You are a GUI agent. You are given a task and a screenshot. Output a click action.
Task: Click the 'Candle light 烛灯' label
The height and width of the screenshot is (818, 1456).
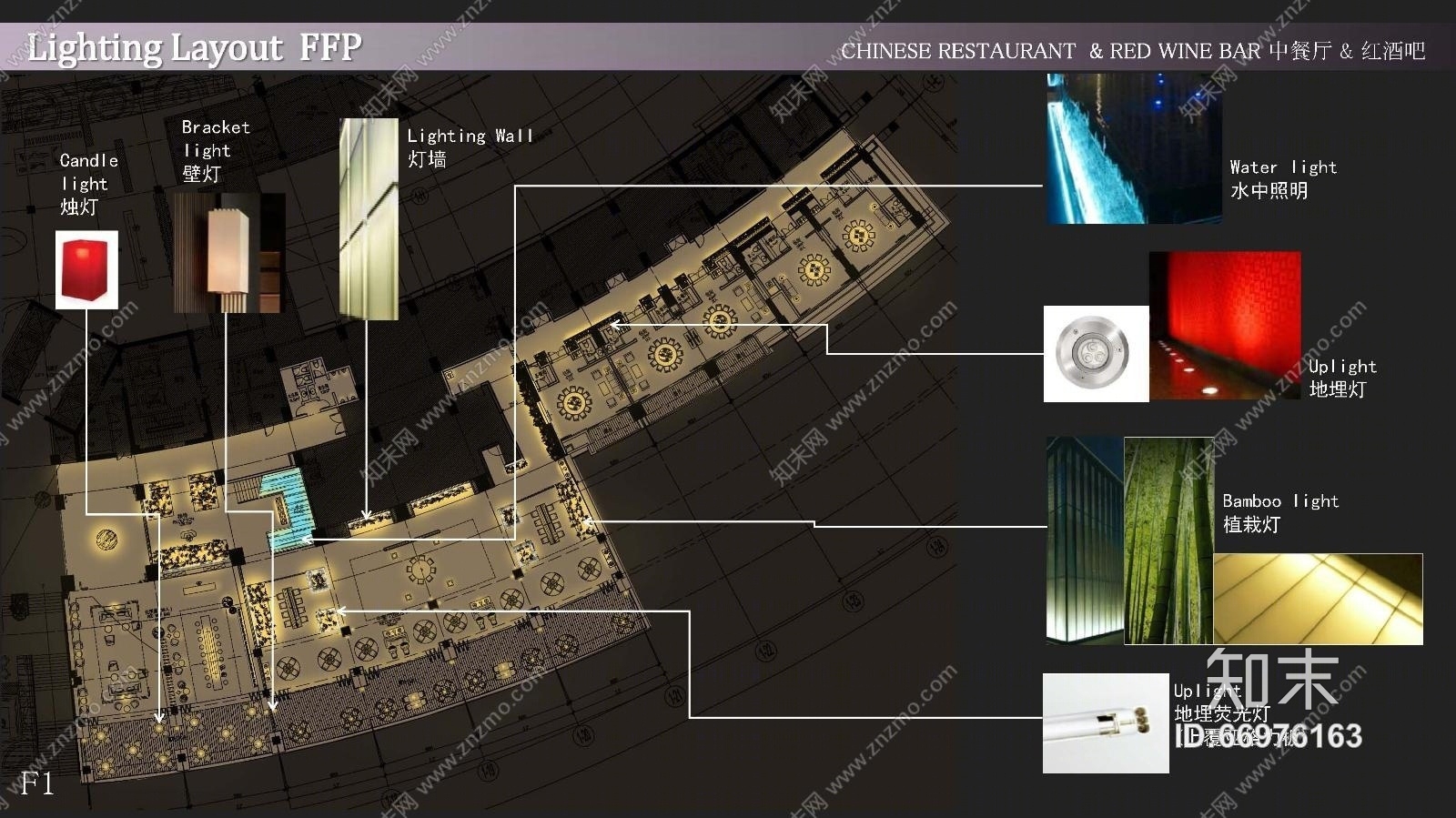88,184
